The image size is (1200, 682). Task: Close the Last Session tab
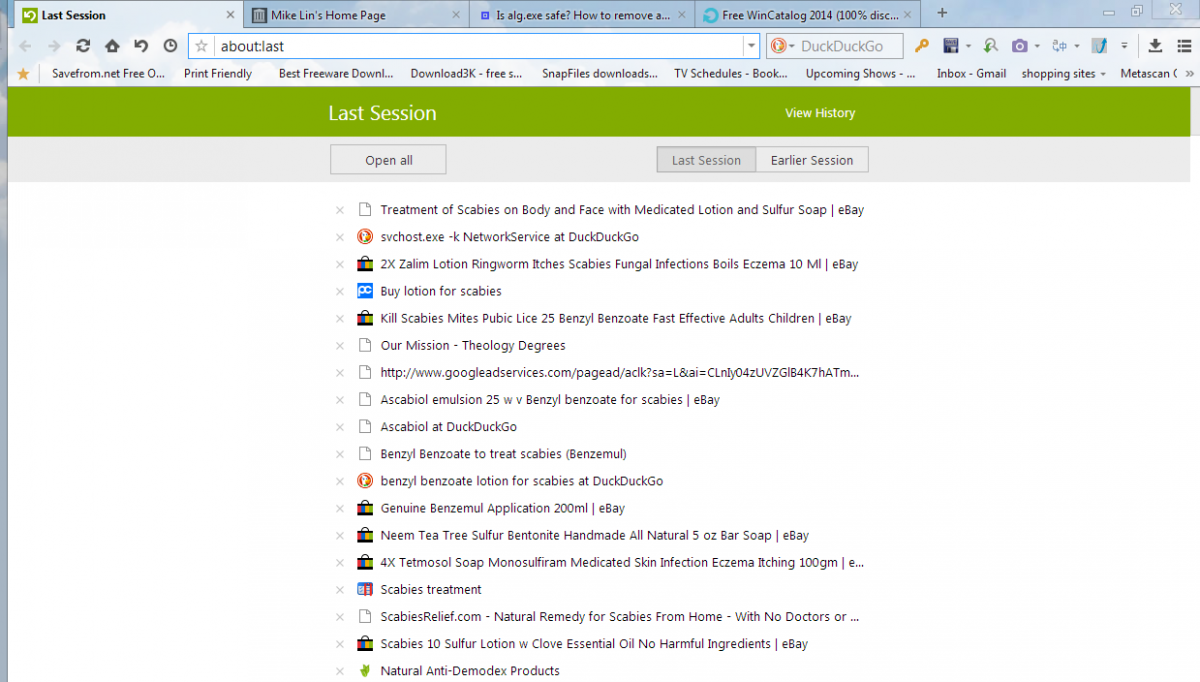coord(230,15)
